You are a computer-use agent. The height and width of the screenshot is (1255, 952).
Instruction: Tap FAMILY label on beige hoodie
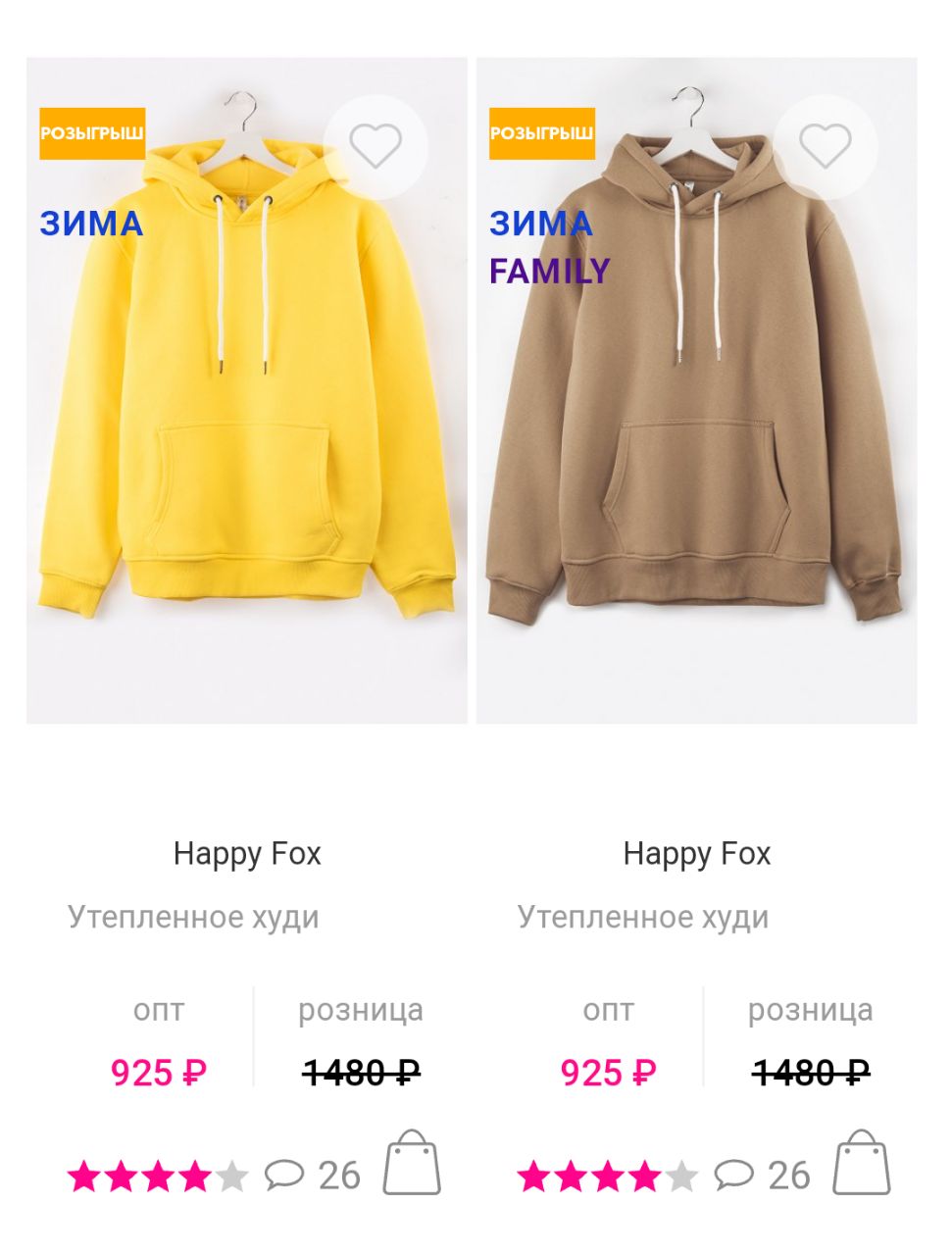[550, 271]
